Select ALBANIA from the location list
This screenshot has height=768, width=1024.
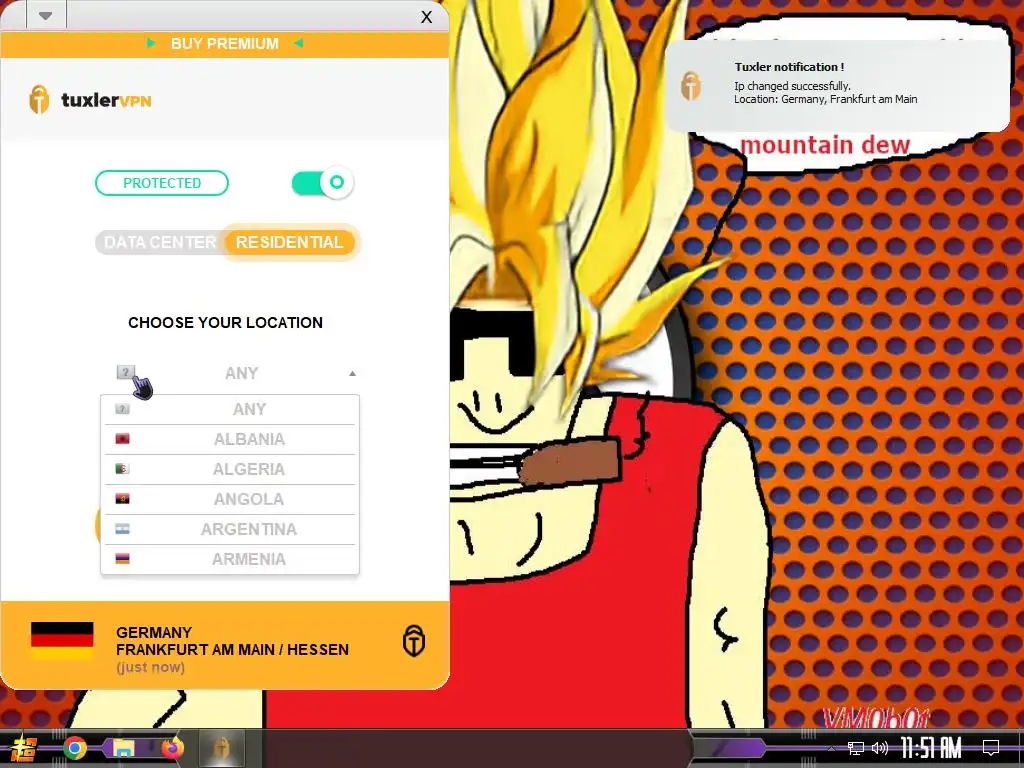230,440
